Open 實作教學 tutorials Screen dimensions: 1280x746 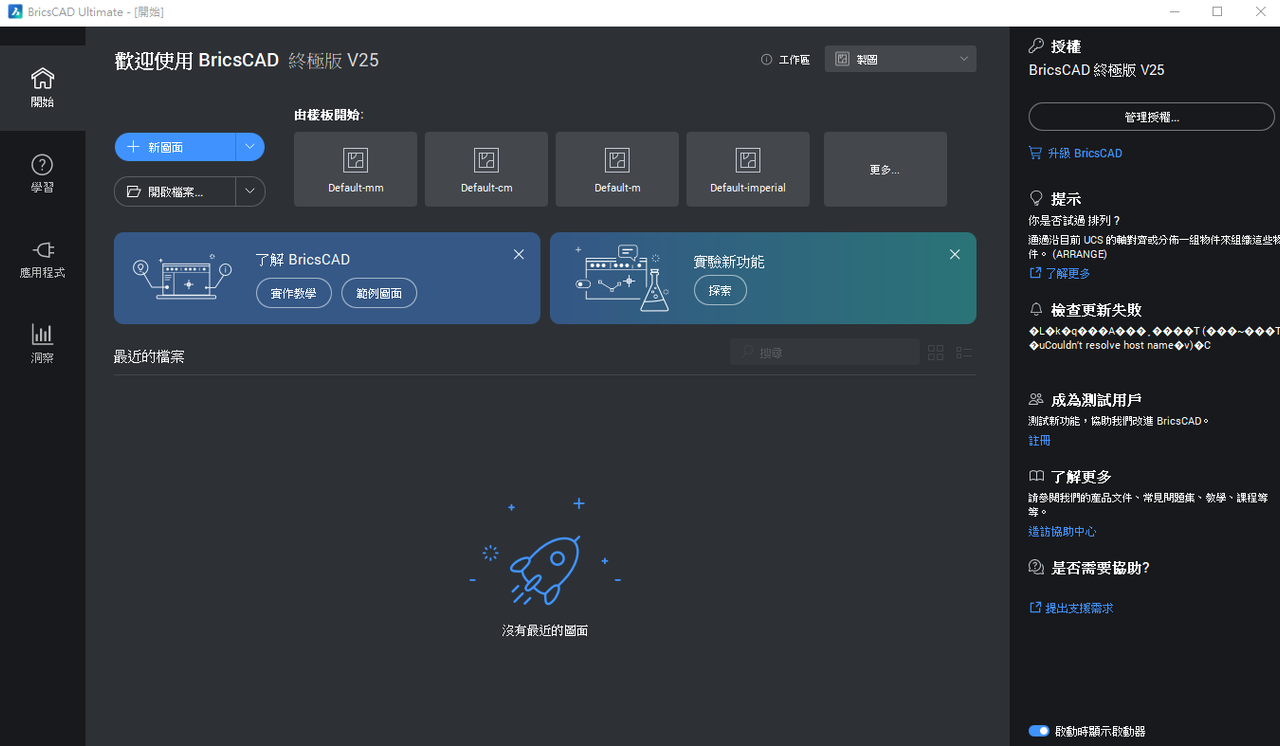(x=294, y=293)
